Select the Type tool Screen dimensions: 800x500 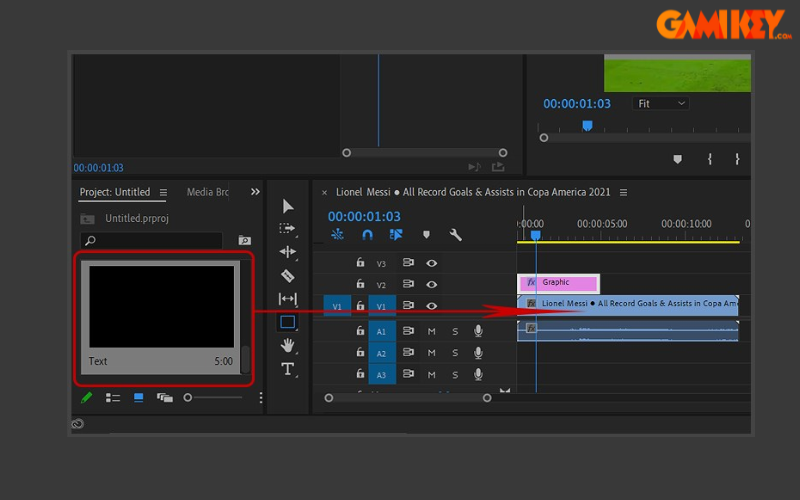click(288, 368)
